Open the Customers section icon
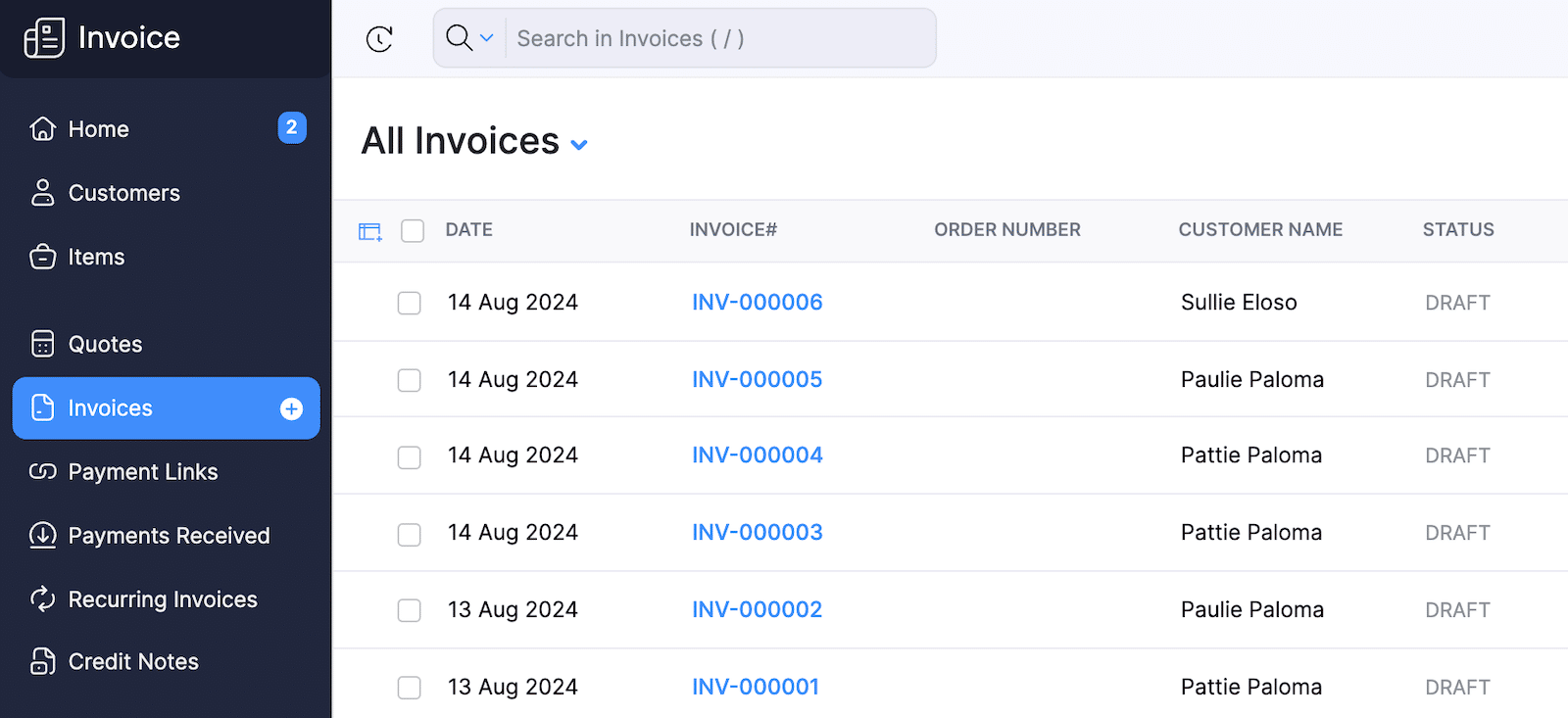Image resolution: width=1568 pixels, height=718 pixels. (x=43, y=192)
